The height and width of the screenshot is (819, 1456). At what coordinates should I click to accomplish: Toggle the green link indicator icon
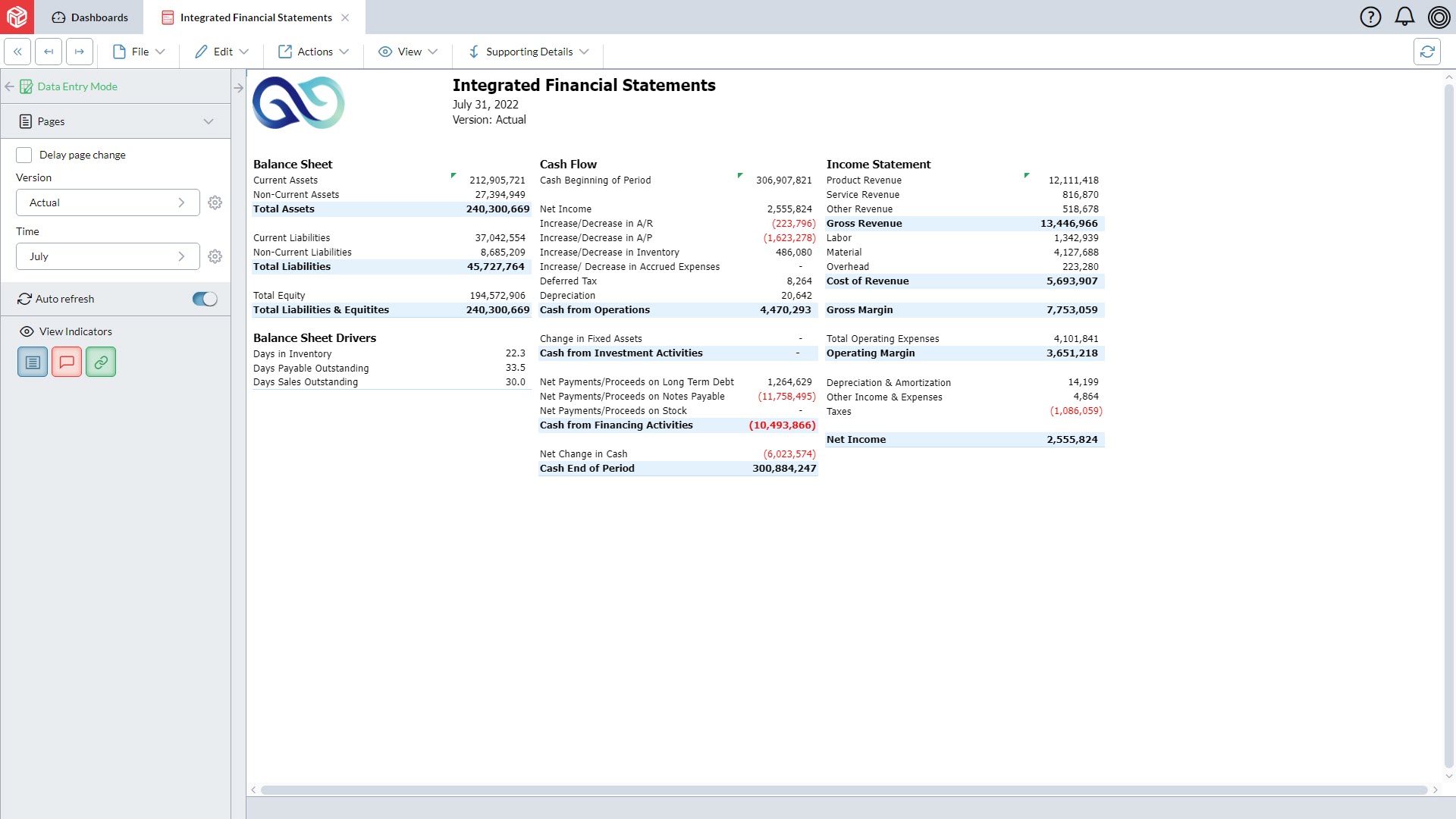tap(101, 362)
